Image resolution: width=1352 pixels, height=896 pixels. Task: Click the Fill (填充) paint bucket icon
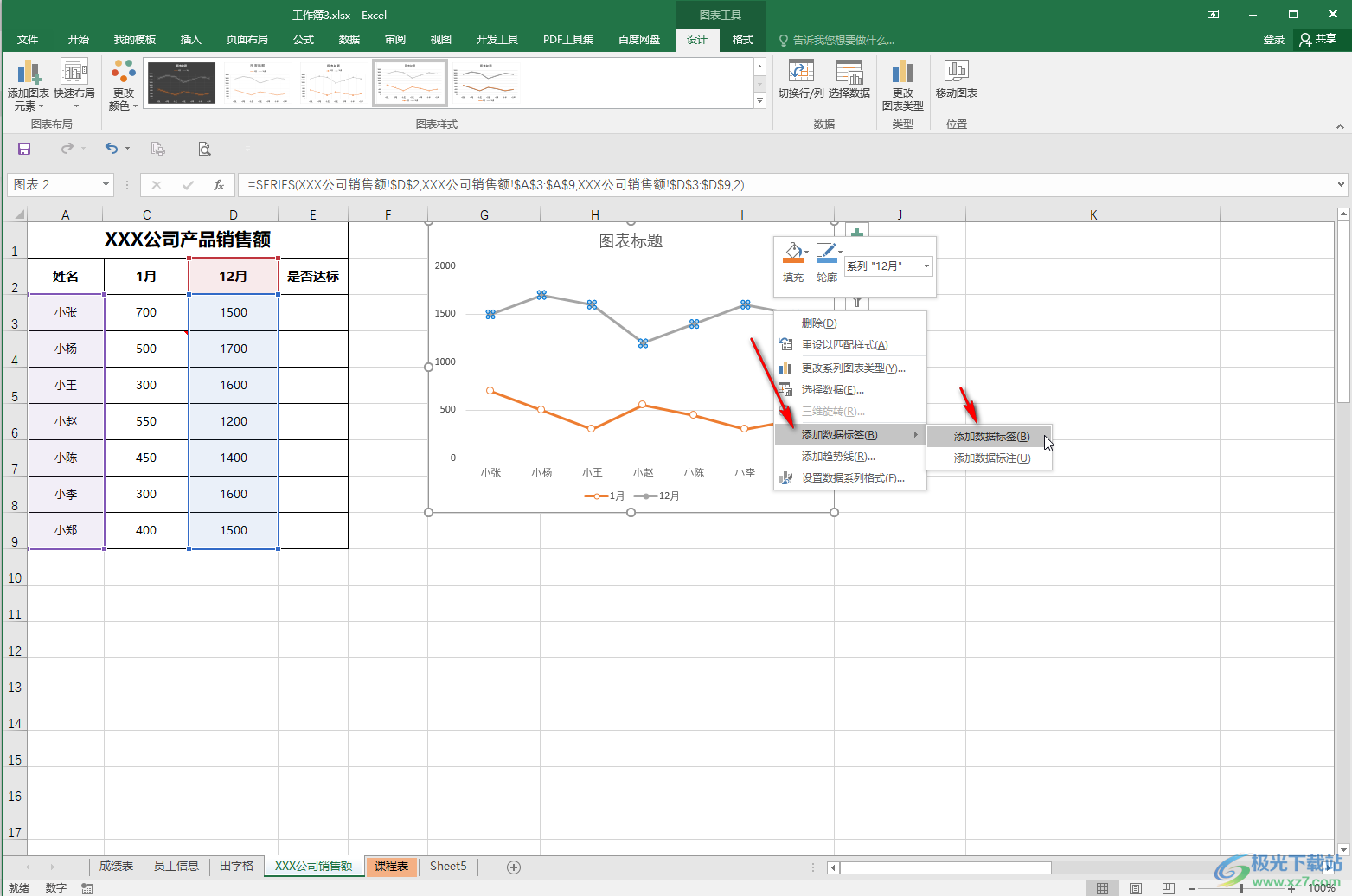point(792,253)
